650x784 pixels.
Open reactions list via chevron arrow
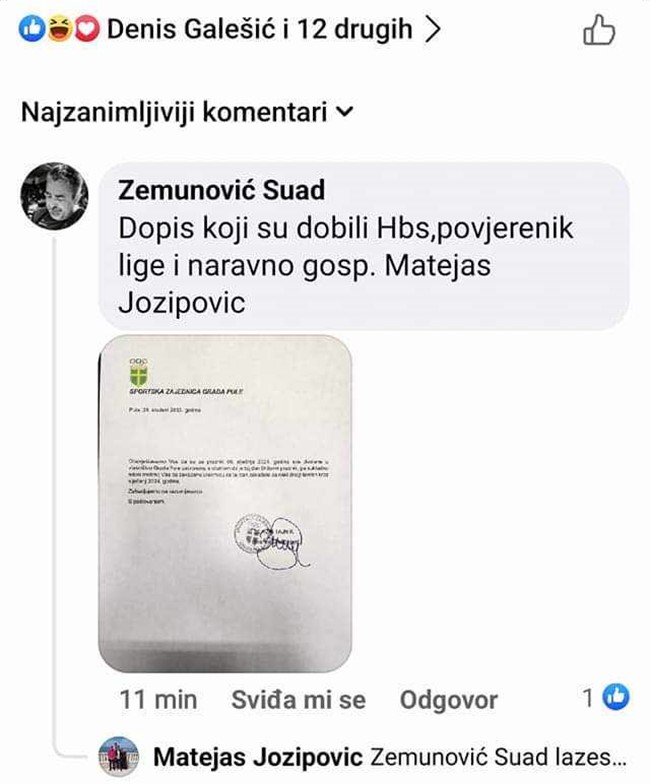click(432, 30)
